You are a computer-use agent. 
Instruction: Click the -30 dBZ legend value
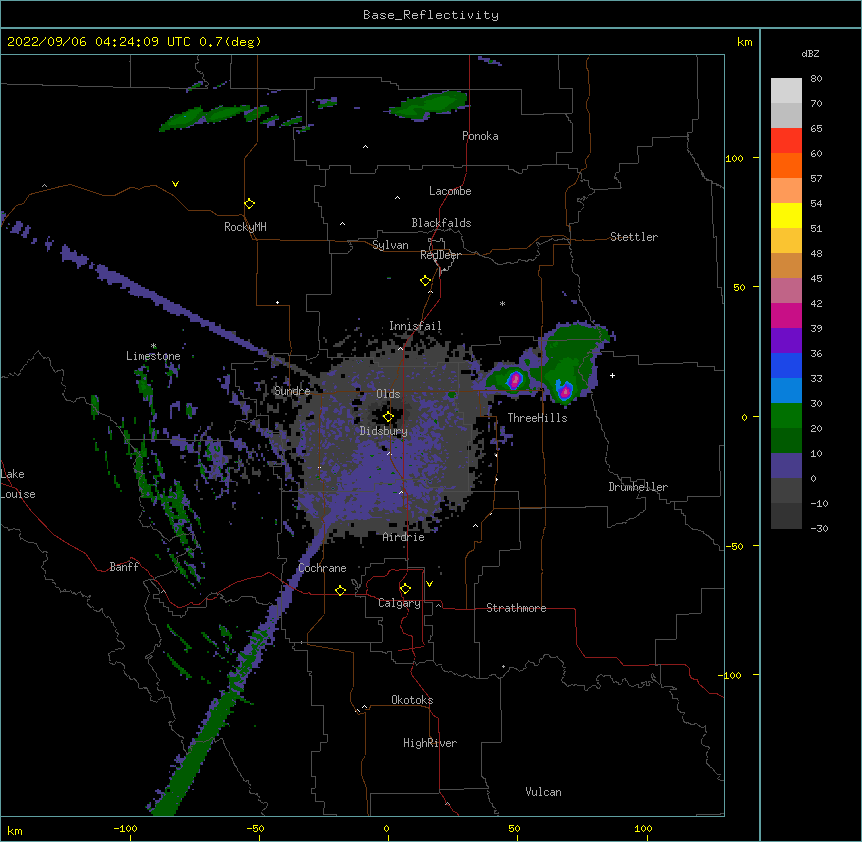[x=819, y=528]
